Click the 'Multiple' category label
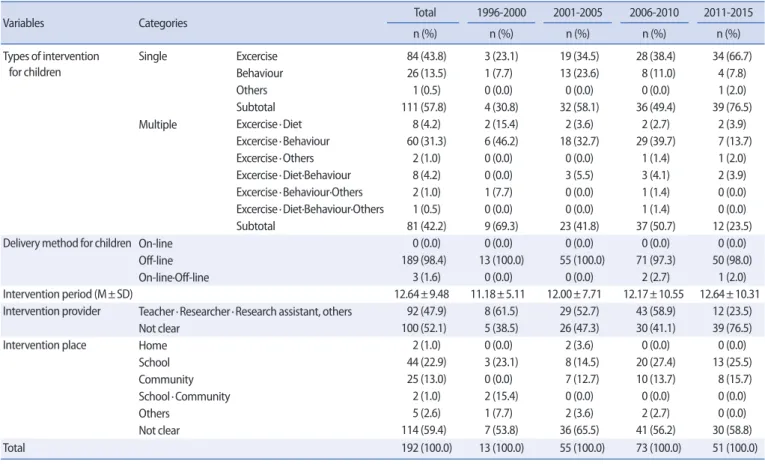The width and height of the screenshot is (765, 464). pyautogui.click(x=158, y=124)
